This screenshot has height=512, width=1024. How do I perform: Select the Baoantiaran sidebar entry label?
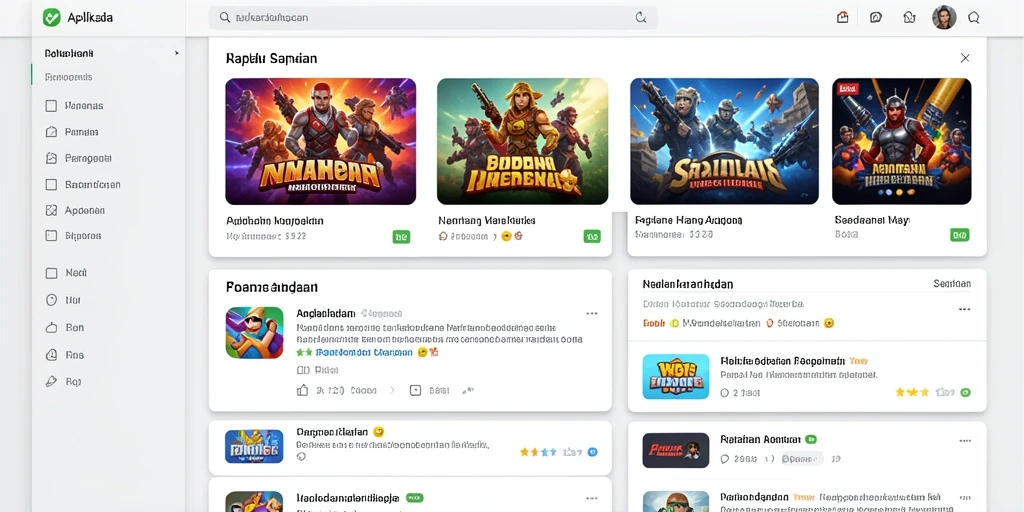(x=93, y=185)
